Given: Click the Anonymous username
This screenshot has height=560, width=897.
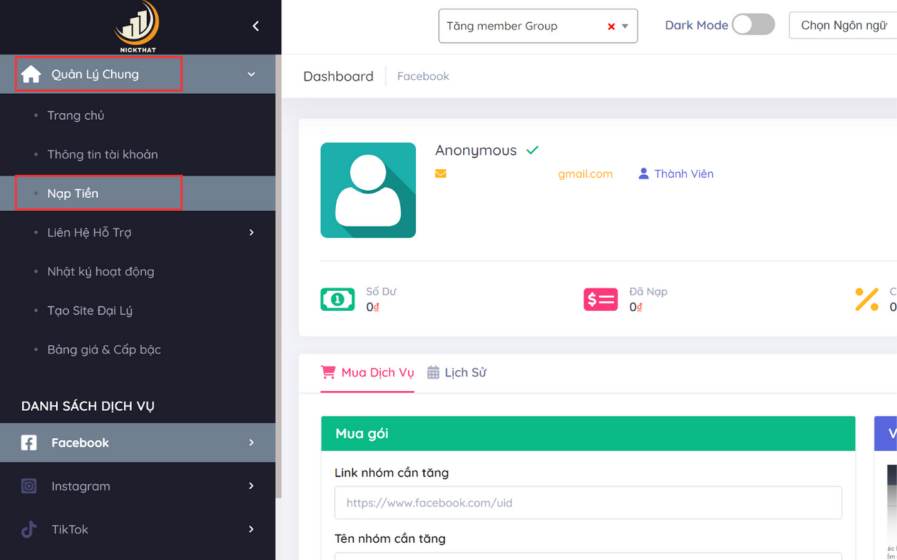Looking at the screenshot, I should click(x=475, y=150).
